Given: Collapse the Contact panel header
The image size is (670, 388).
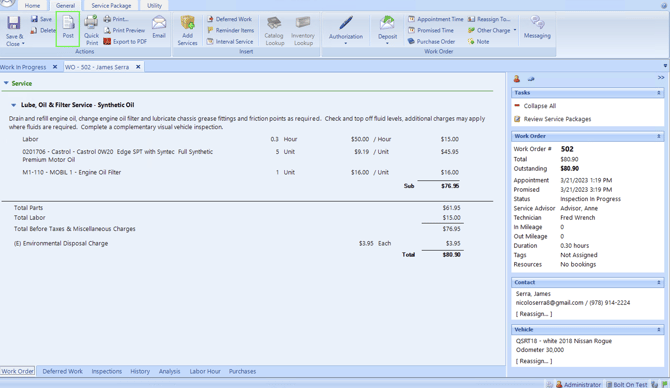Looking at the screenshot, I should pos(658,282).
